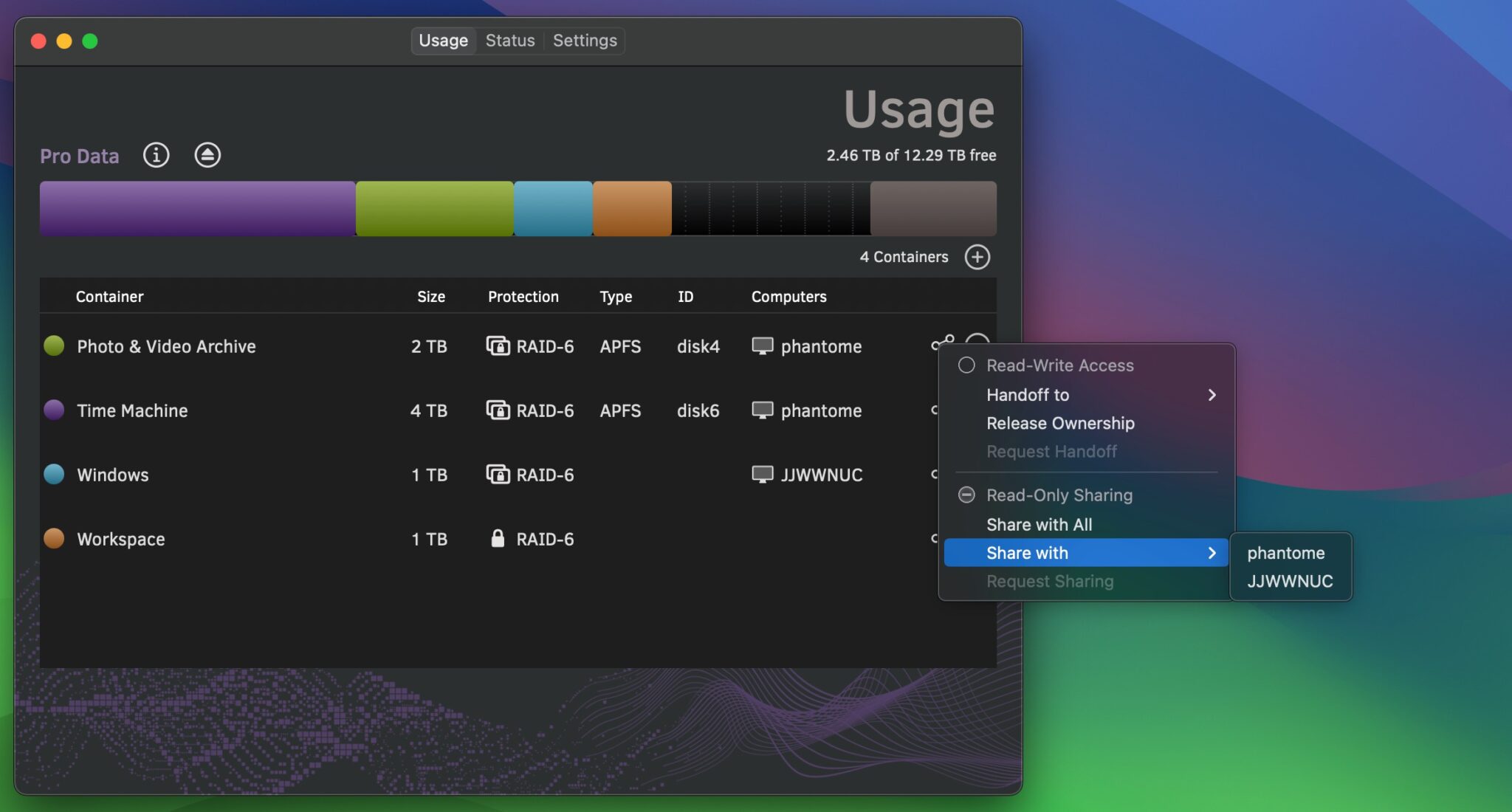Add a new container with the plus button
This screenshot has height=812, width=1512.
point(977,257)
